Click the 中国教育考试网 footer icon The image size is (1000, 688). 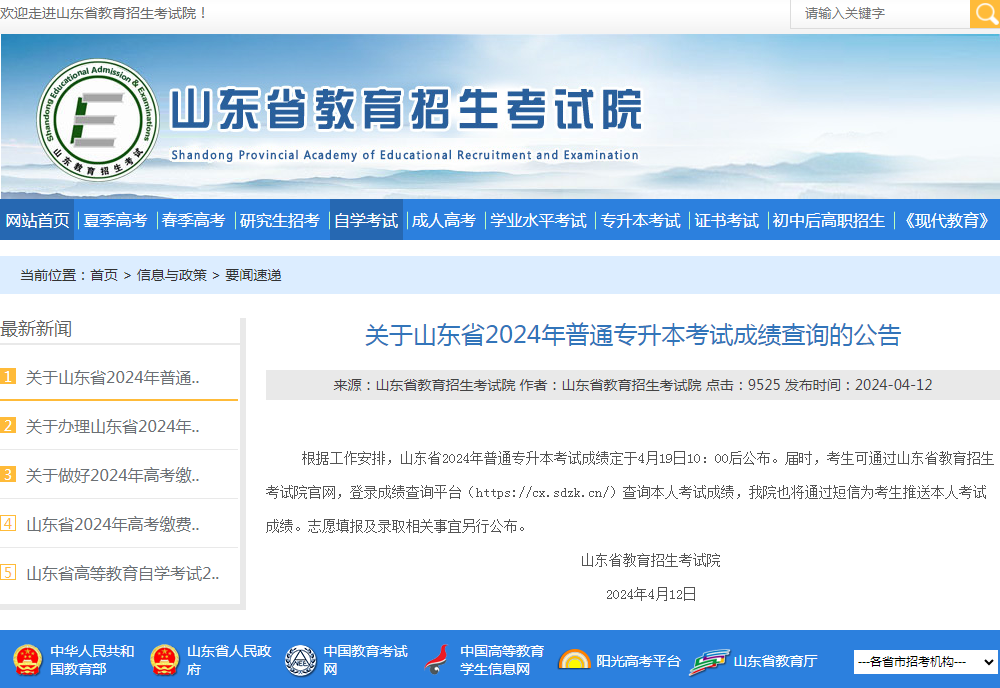tap(300, 661)
